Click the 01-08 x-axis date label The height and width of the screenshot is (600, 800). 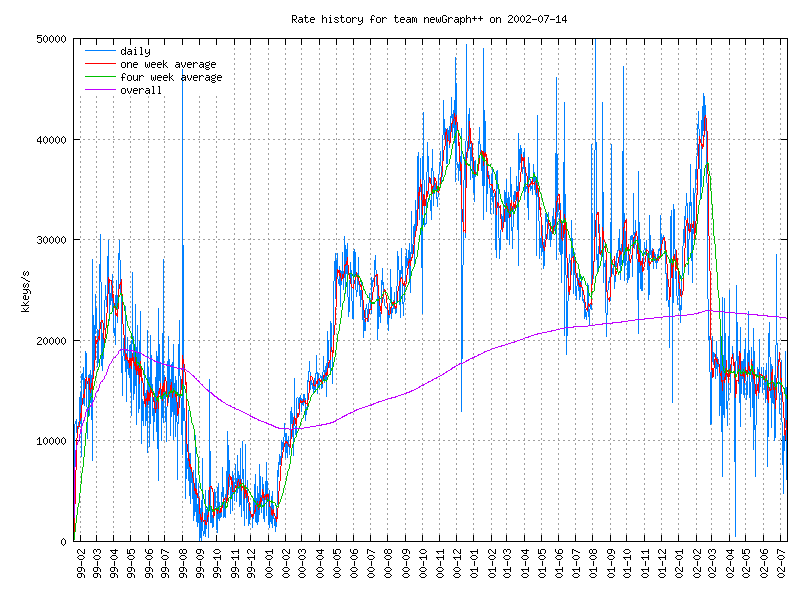click(x=593, y=564)
